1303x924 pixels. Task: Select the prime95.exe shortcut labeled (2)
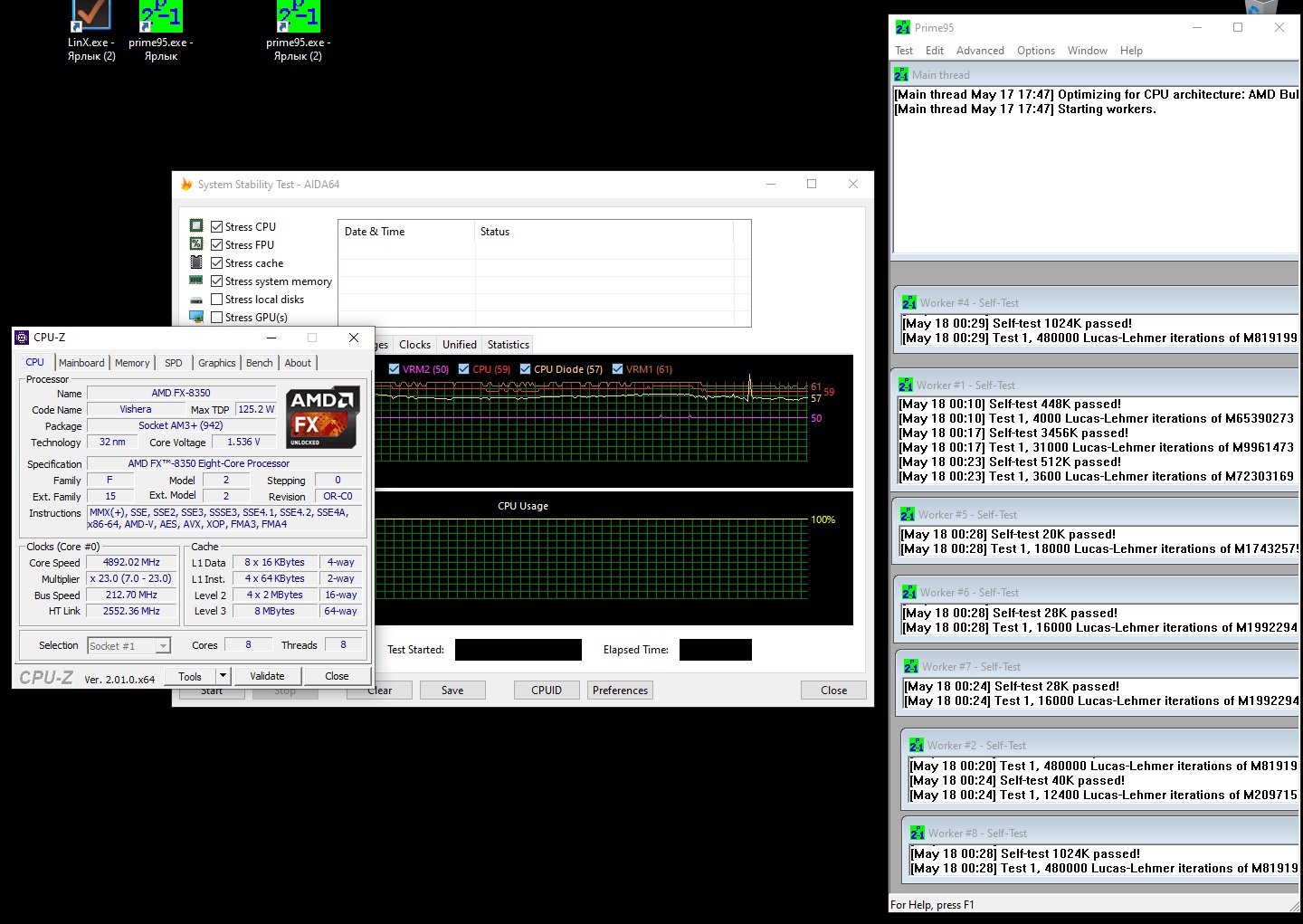click(x=299, y=31)
